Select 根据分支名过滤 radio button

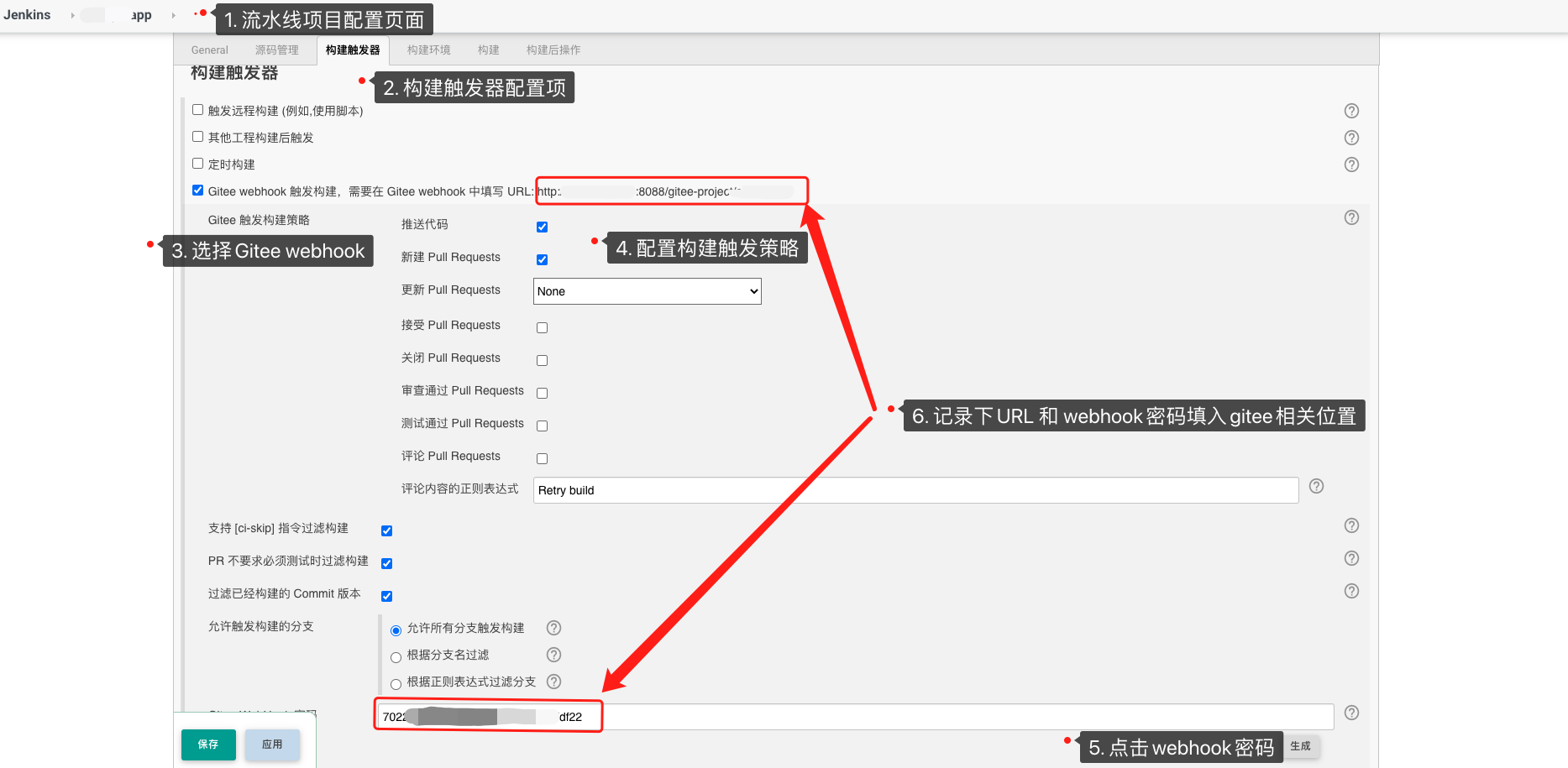click(x=396, y=657)
